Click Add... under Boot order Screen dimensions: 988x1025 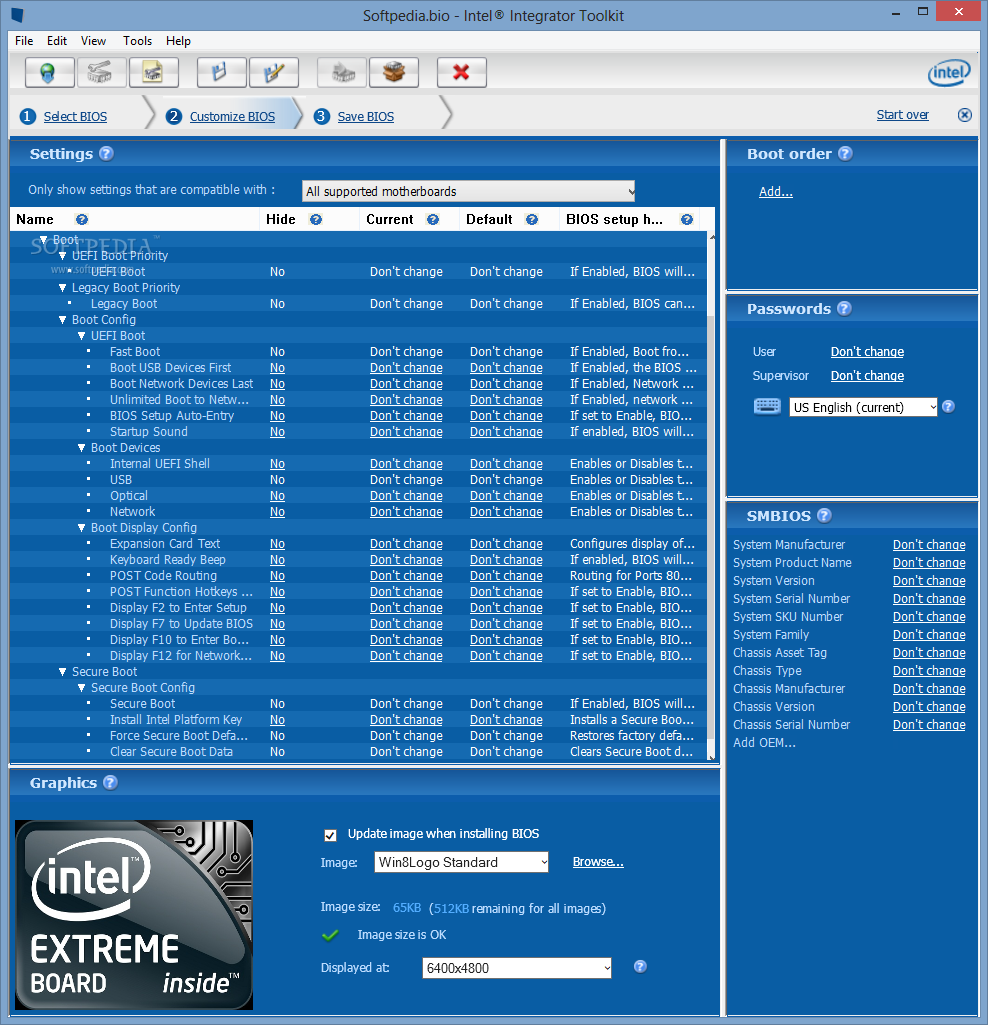pos(775,192)
